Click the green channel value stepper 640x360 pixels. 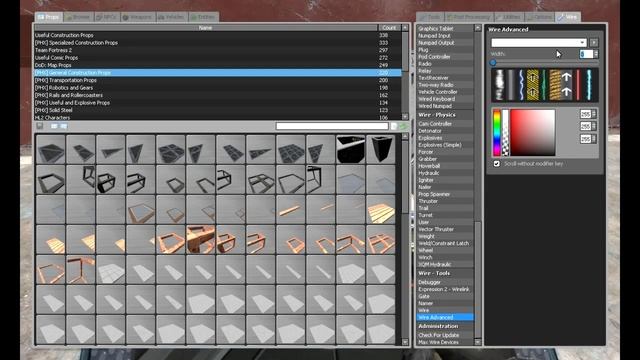[x=594, y=127]
